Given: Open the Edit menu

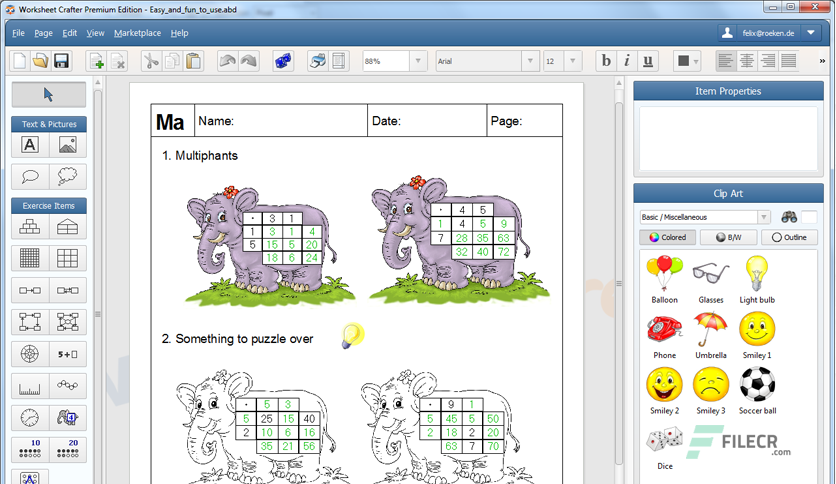Looking at the screenshot, I should pyautogui.click(x=69, y=33).
